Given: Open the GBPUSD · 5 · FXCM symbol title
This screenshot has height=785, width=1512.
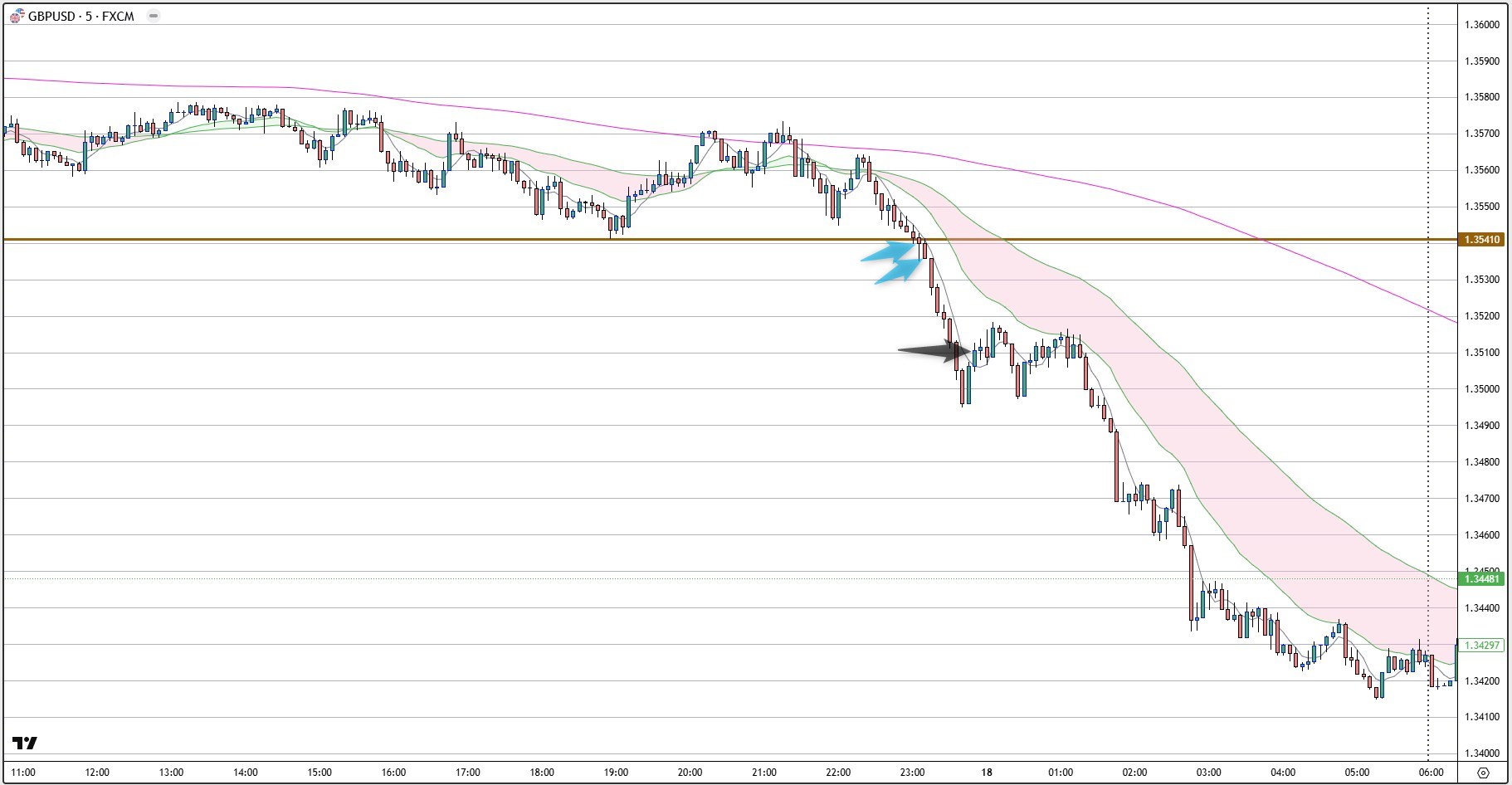Looking at the screenshot, I should click(81, 16).
